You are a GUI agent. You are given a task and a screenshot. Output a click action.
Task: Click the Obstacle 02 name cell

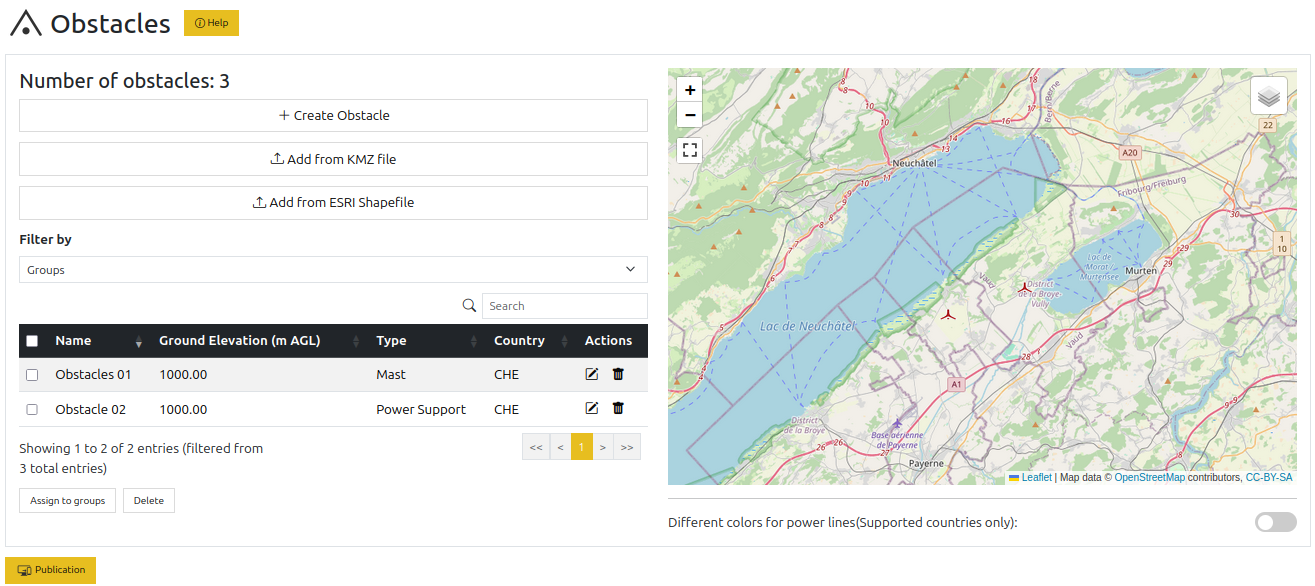tap(90, 409)
